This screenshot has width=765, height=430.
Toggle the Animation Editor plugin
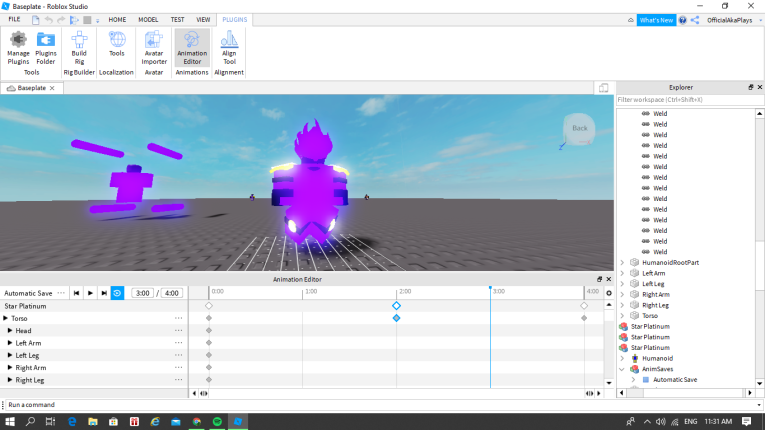192,48
